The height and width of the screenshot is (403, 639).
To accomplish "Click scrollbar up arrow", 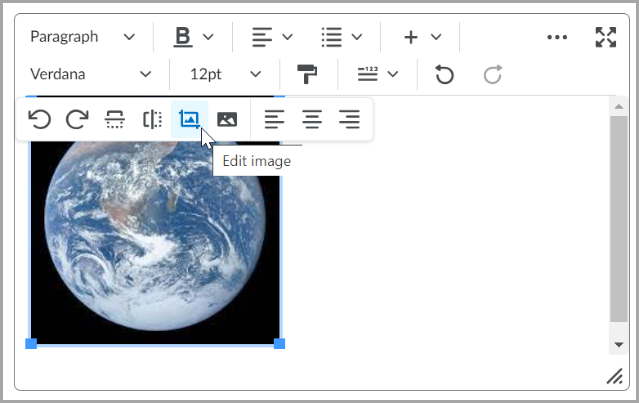I will [619, 107].
